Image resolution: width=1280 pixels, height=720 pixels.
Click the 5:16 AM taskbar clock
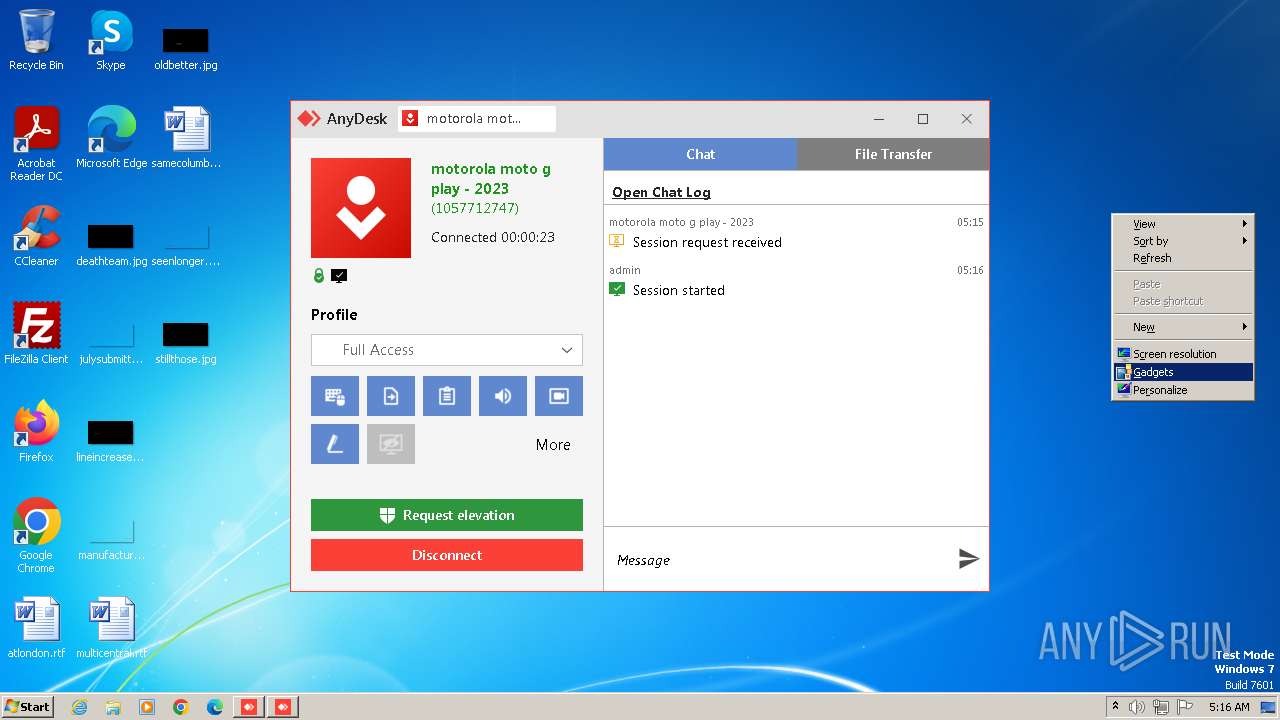tap(1229, 707)
